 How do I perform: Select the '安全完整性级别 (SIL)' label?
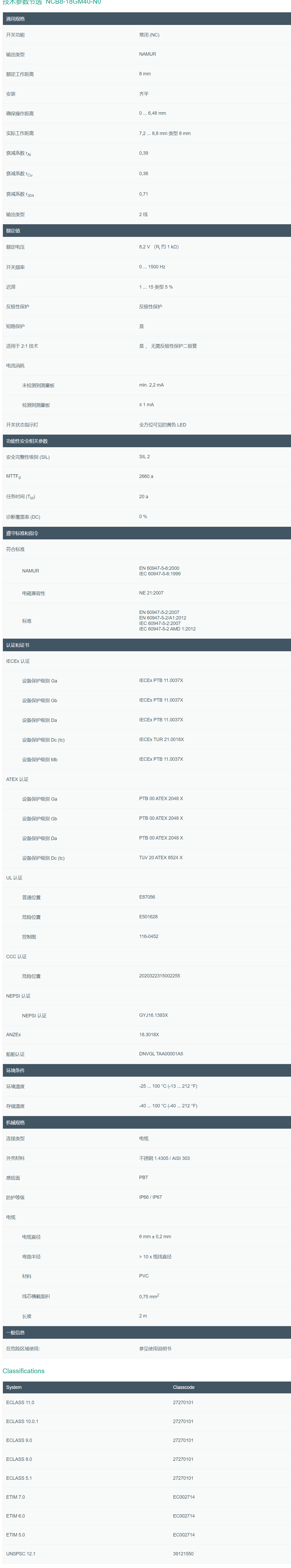click(x=28, y=457)
